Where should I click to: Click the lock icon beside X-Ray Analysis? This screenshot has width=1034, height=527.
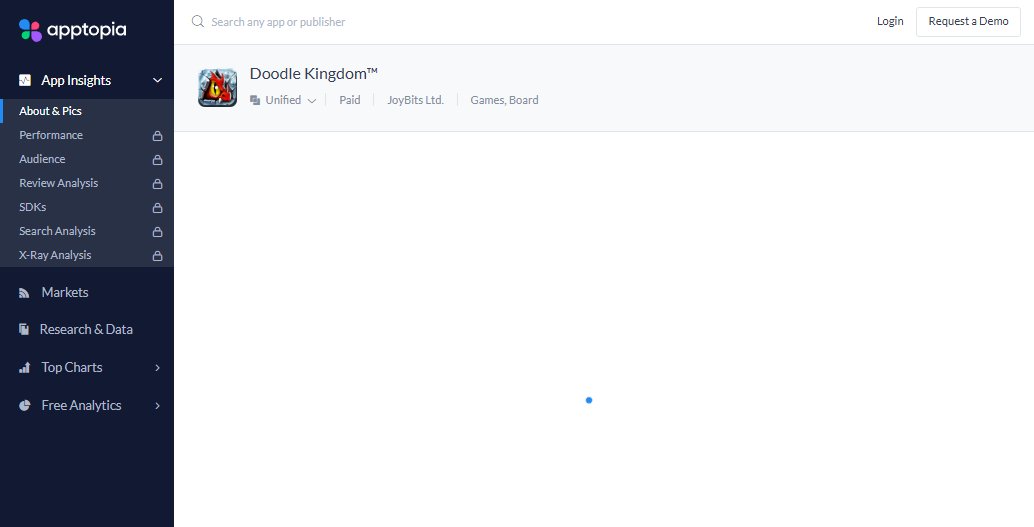click(158, 255)
